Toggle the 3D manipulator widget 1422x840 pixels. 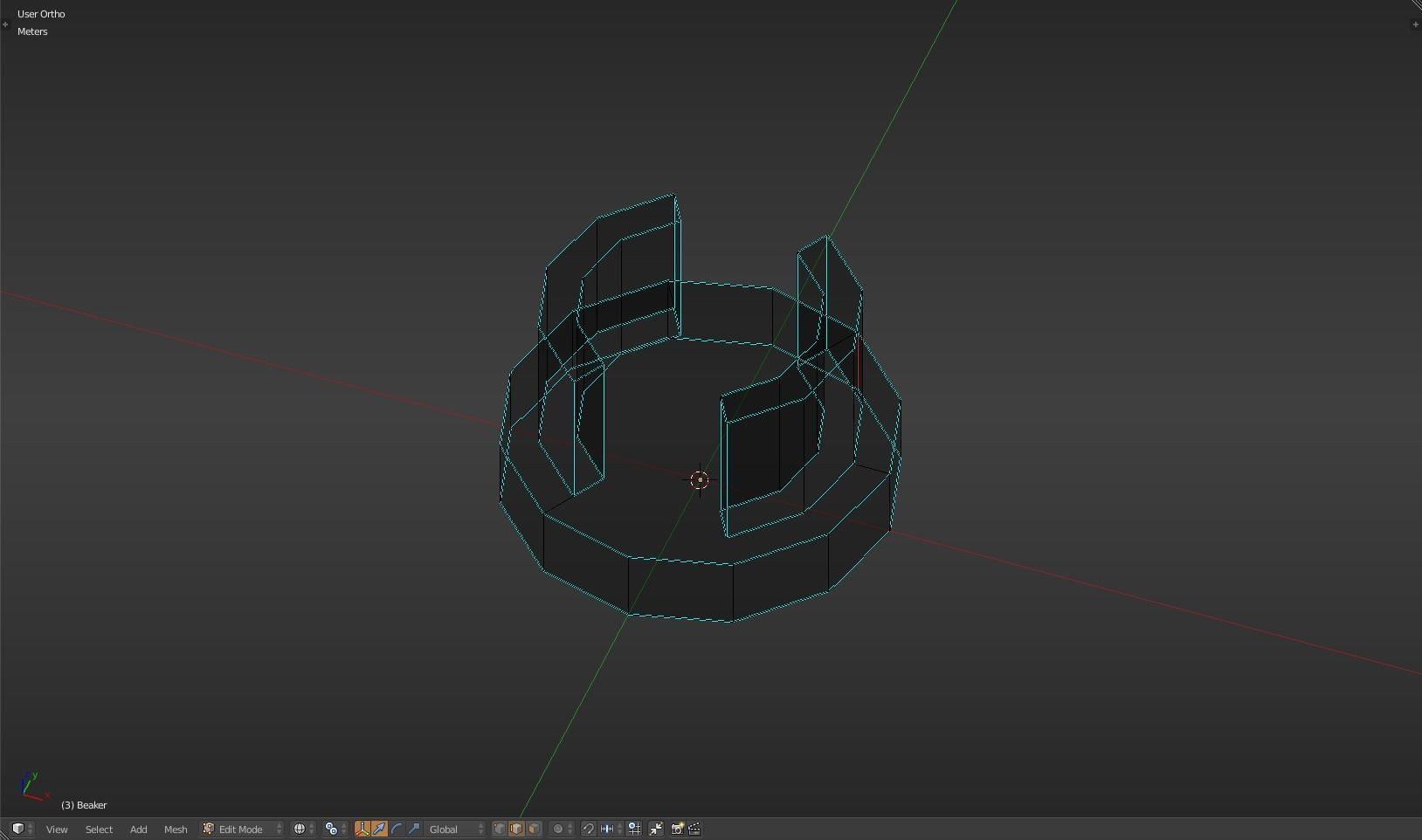click(x=362, y=829)
